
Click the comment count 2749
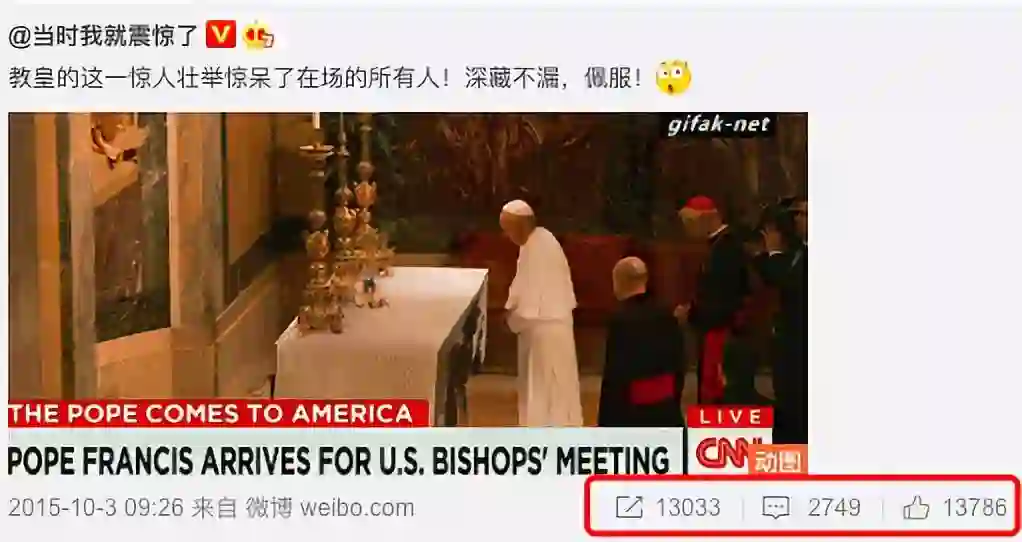point(834,507)
